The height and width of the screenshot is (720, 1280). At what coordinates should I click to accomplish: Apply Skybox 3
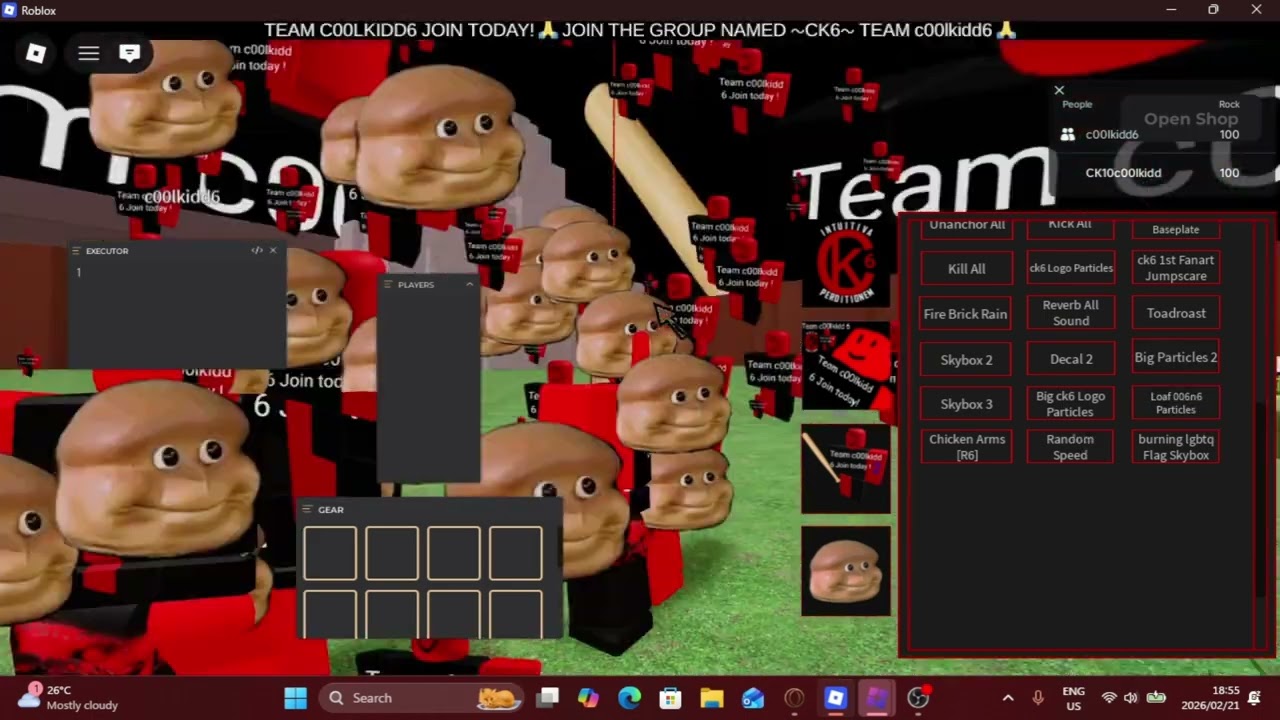(x=966, y=404)
